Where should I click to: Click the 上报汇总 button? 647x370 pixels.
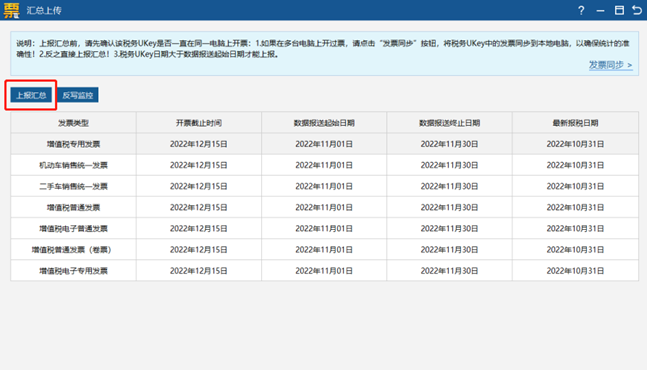(x=31, y=95)
